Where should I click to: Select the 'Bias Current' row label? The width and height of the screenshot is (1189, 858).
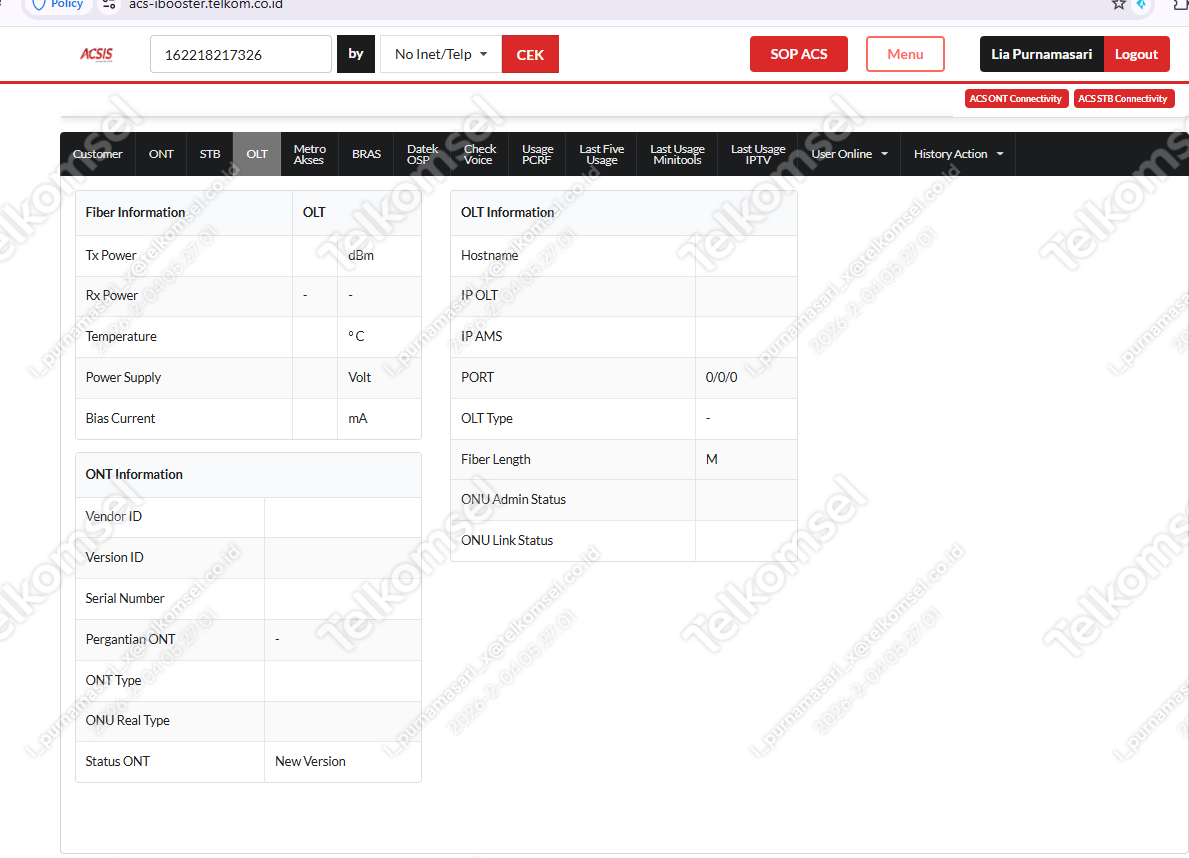120,418
